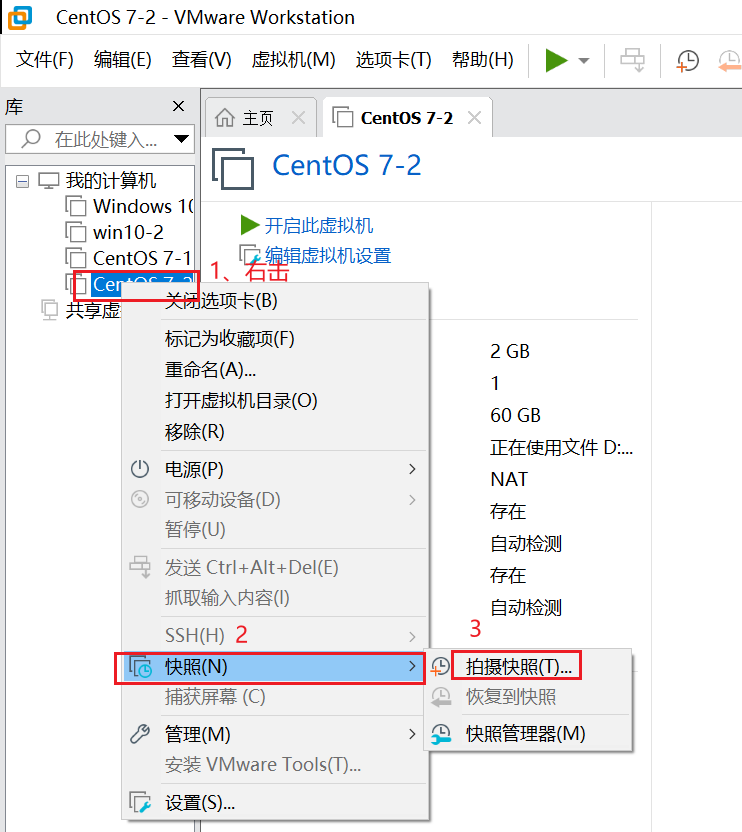Open the 管理(M) submenu
The width and height of the screenshot is (742, 832).
(275, 734)
